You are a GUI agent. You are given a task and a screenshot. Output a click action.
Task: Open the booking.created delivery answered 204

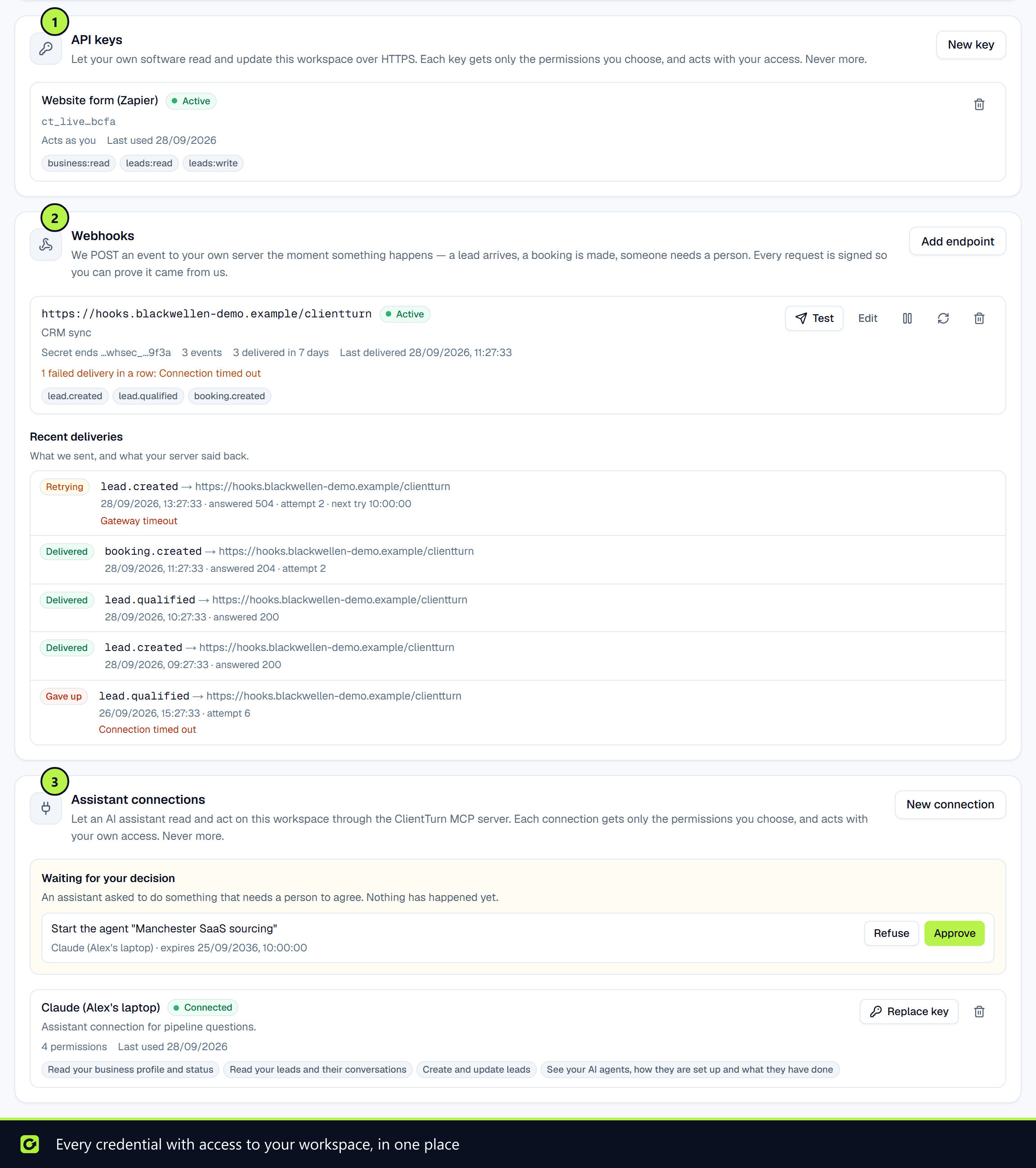[518, 559]
